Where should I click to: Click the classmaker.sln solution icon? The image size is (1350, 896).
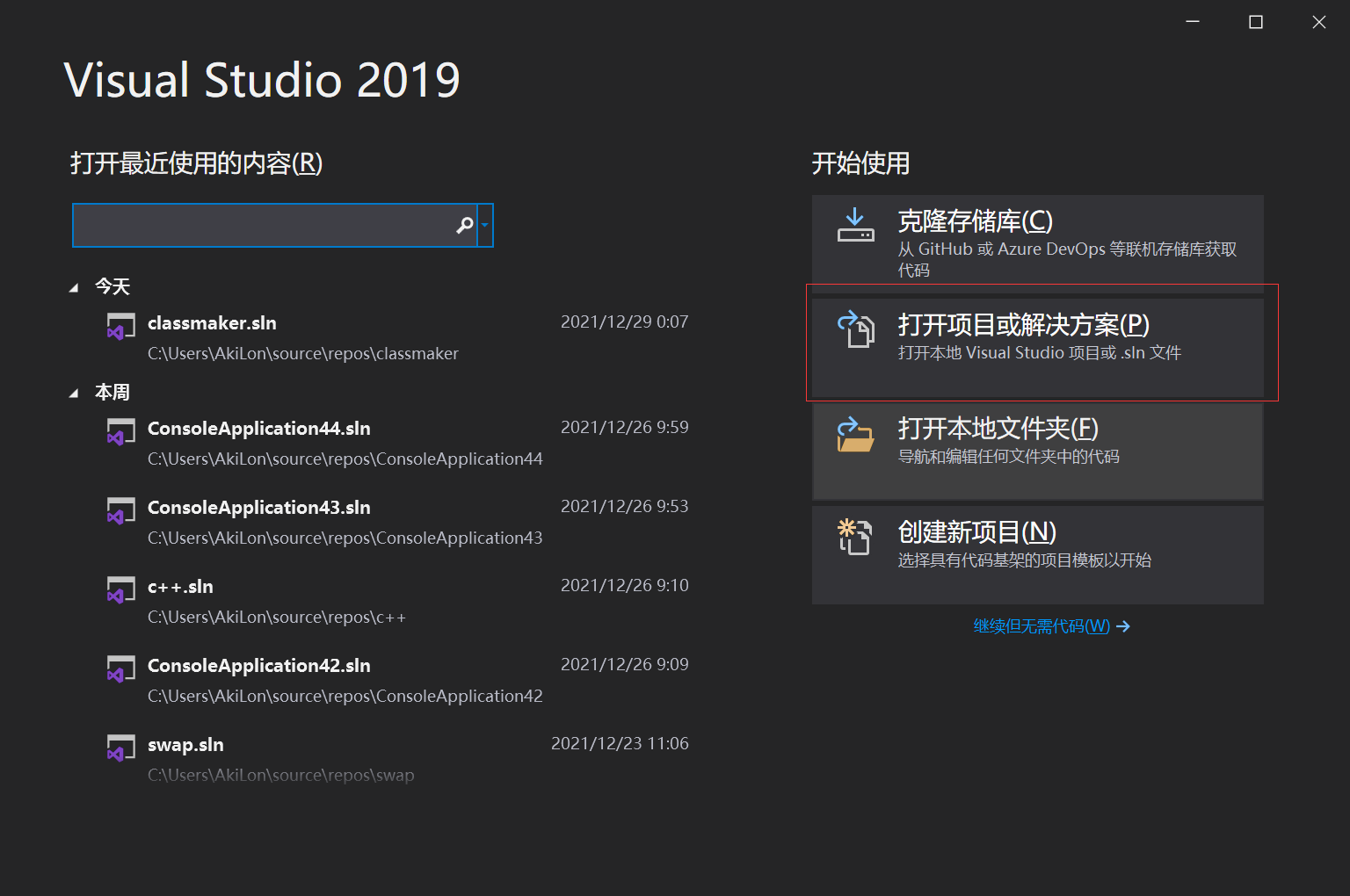[x=121, y=326]
